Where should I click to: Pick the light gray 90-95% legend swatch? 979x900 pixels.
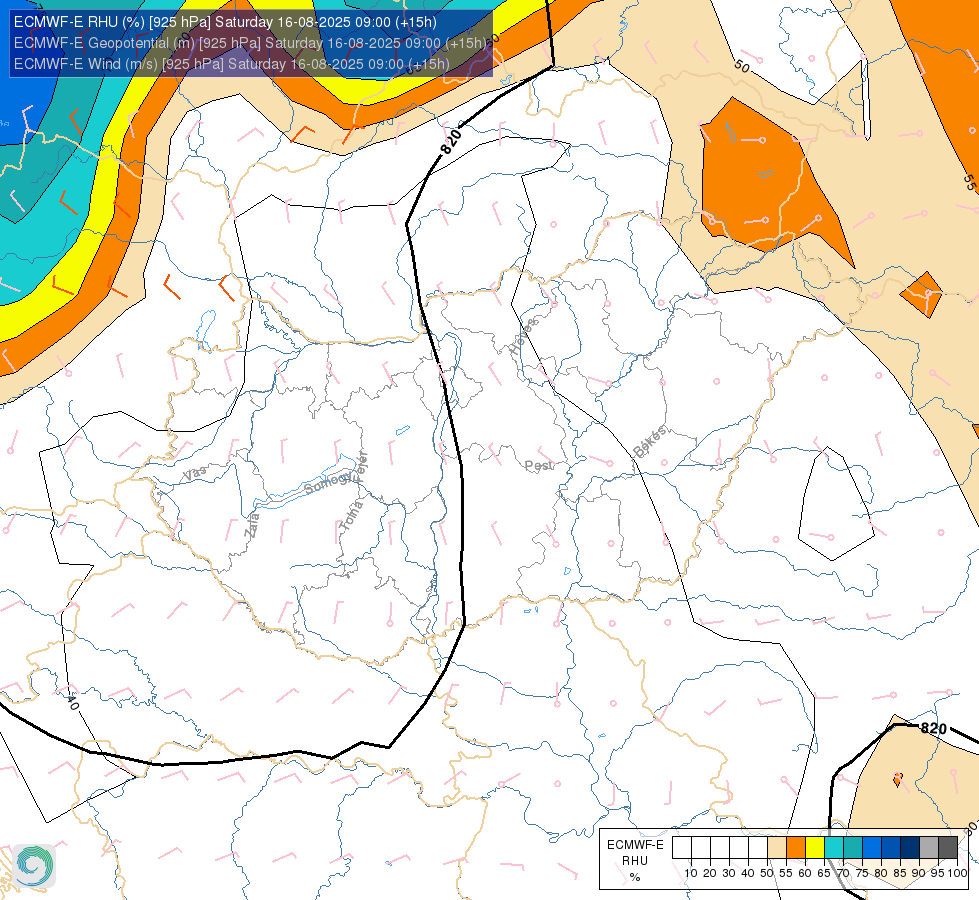(x=929, y=848)
